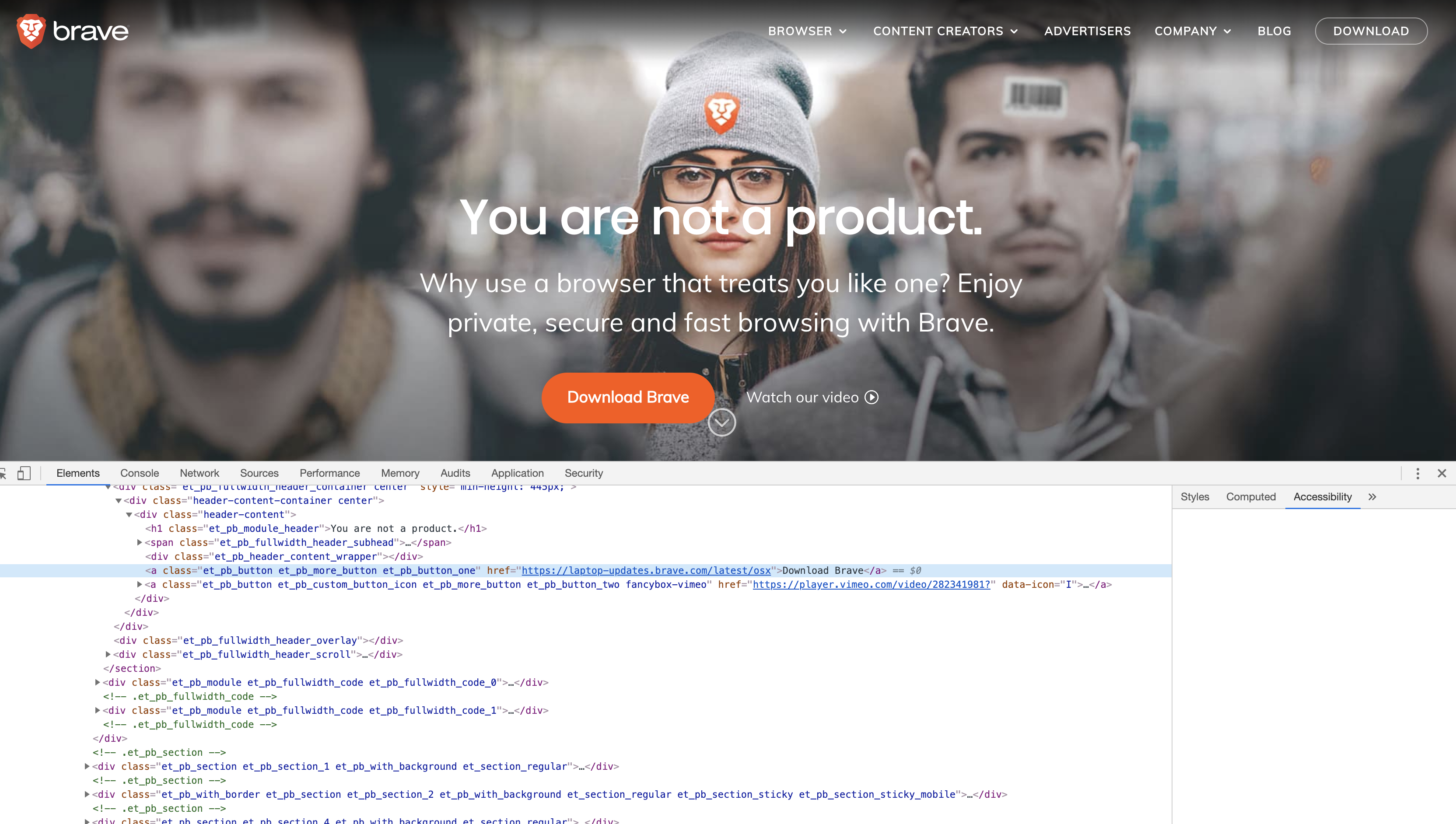
Task: Open the DevTools three-dot options menu
Action: pos(1417,473)
